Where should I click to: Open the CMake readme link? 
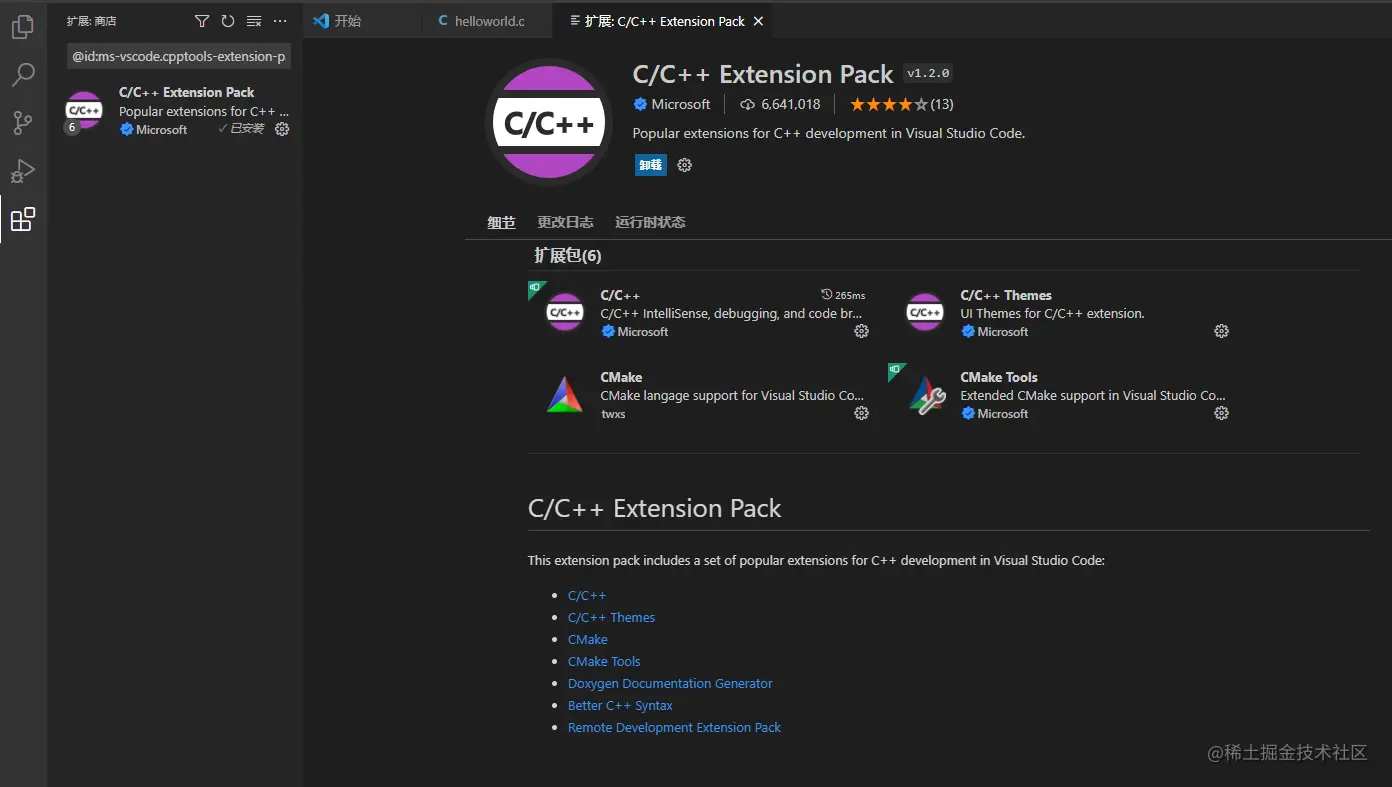[x=588, y=639]
